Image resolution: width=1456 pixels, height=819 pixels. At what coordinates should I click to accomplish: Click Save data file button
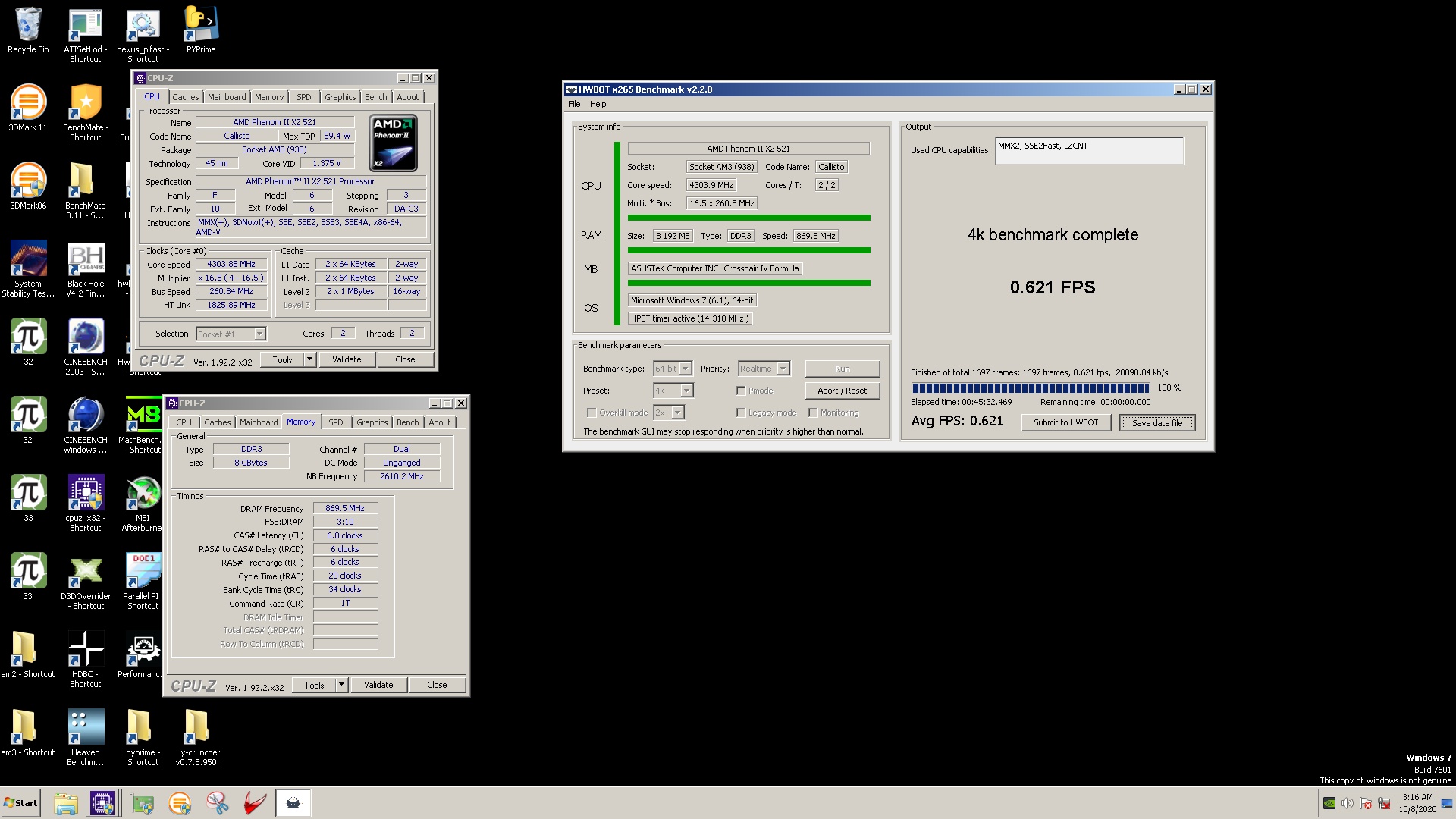tap(1157, 422)
